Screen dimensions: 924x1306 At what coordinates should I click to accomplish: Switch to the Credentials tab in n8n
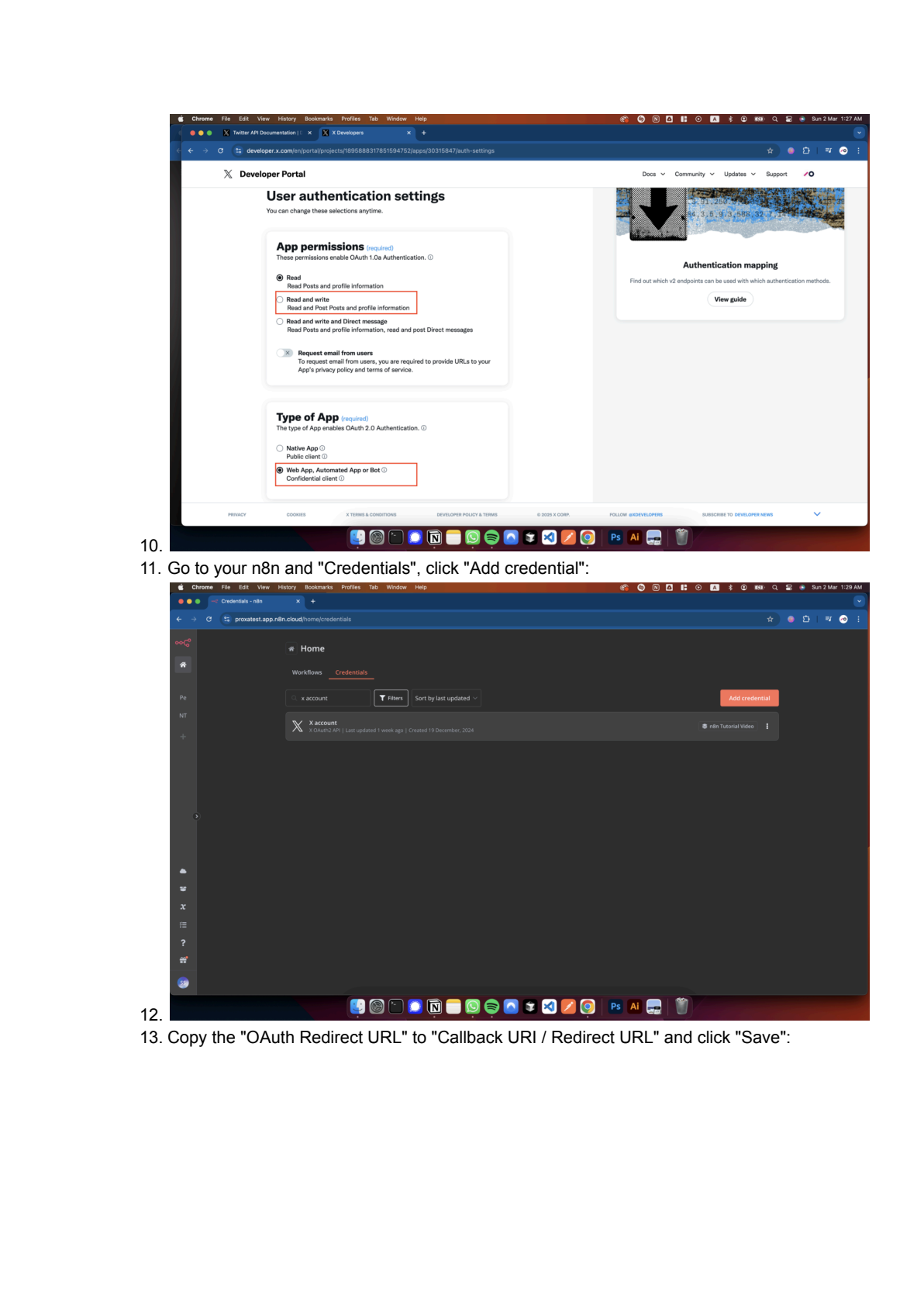tap(351, 672)
